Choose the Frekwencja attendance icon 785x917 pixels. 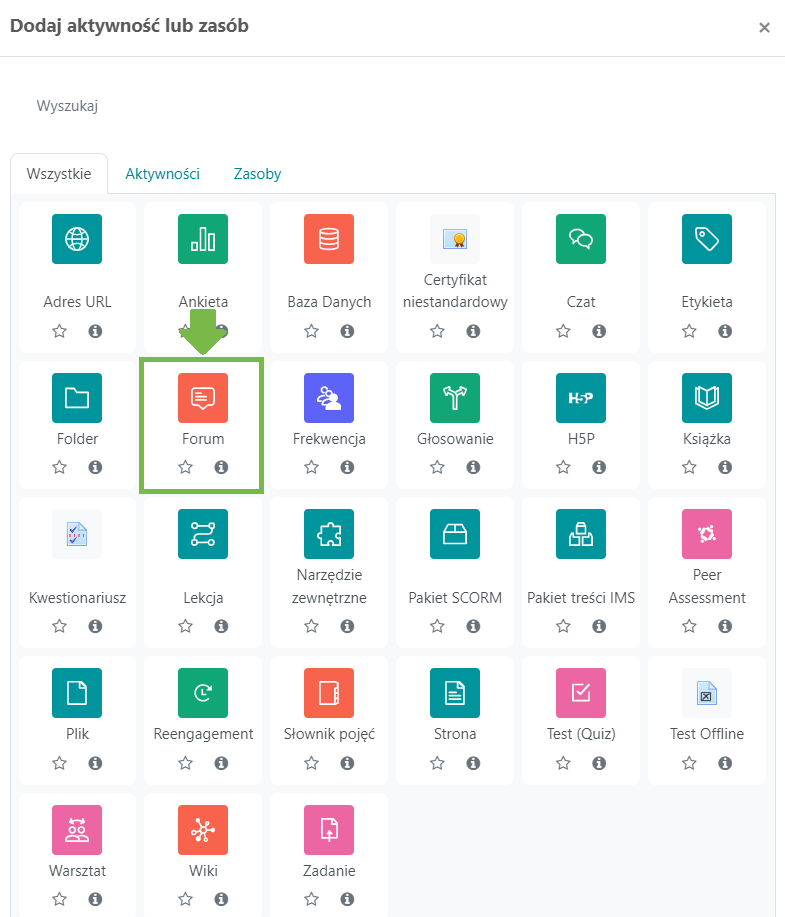click(329, 398)
